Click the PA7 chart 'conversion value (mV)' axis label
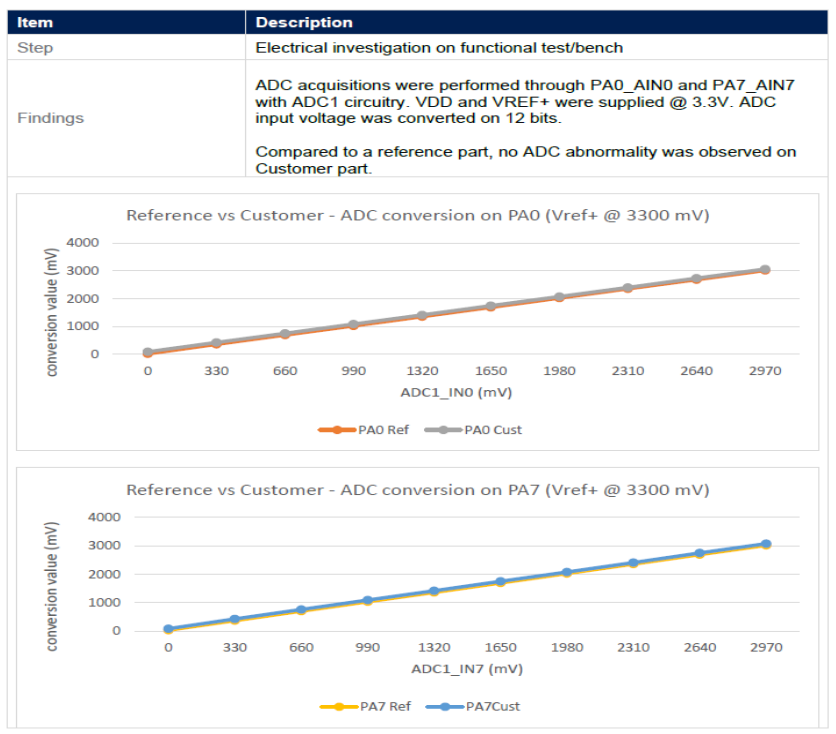This screenshot has height=734, width=836. click(x=51, y=586)
